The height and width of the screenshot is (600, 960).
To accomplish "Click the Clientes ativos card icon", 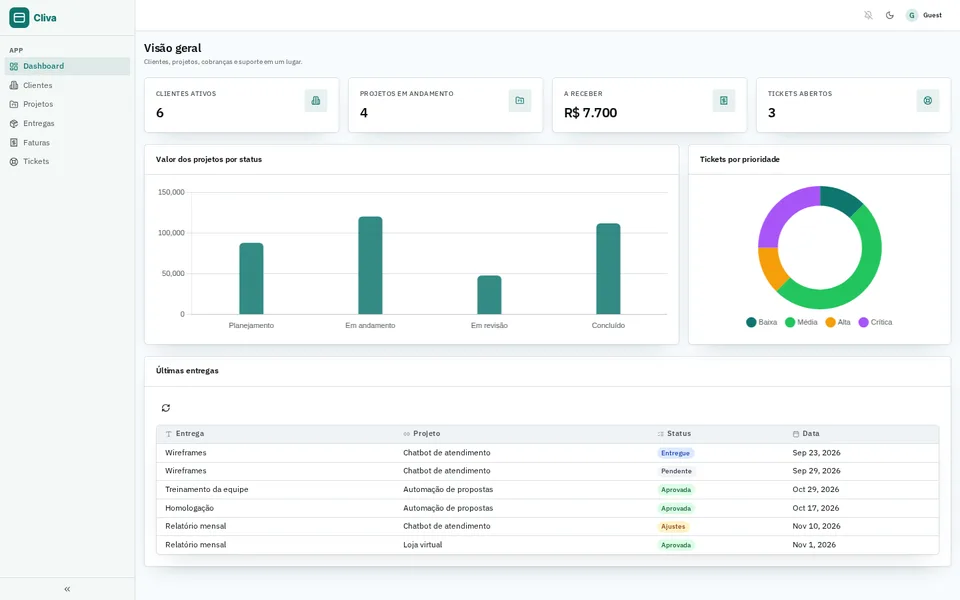I will point(316,100).
